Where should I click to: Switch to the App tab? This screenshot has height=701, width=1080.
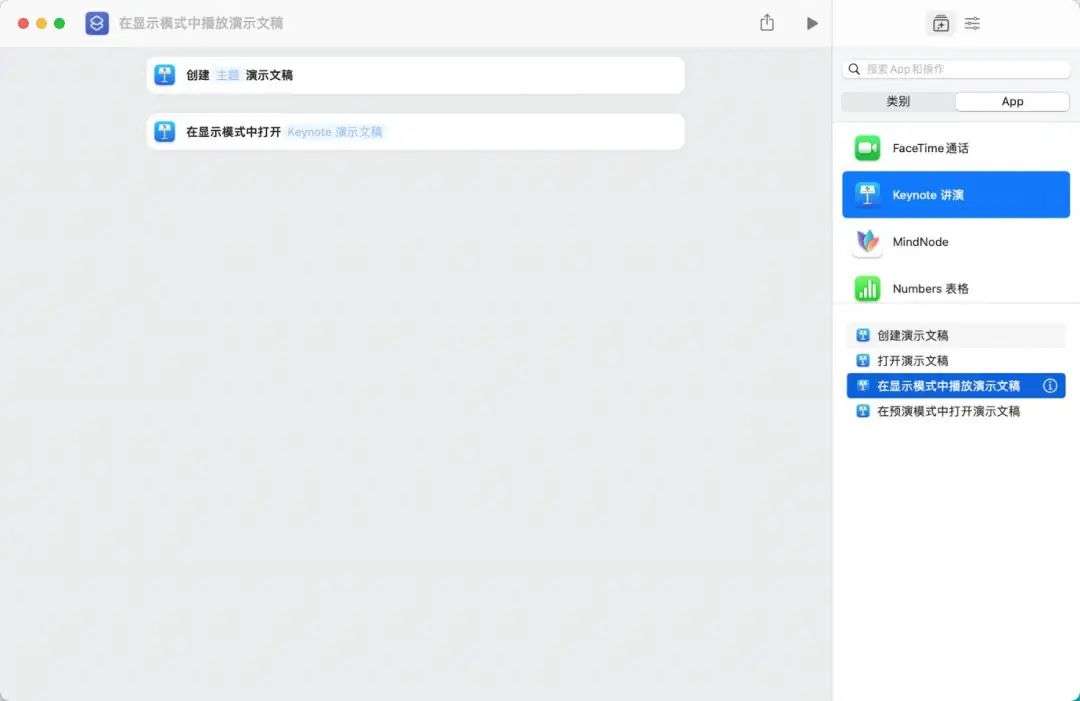click(x=1012, y=101)
